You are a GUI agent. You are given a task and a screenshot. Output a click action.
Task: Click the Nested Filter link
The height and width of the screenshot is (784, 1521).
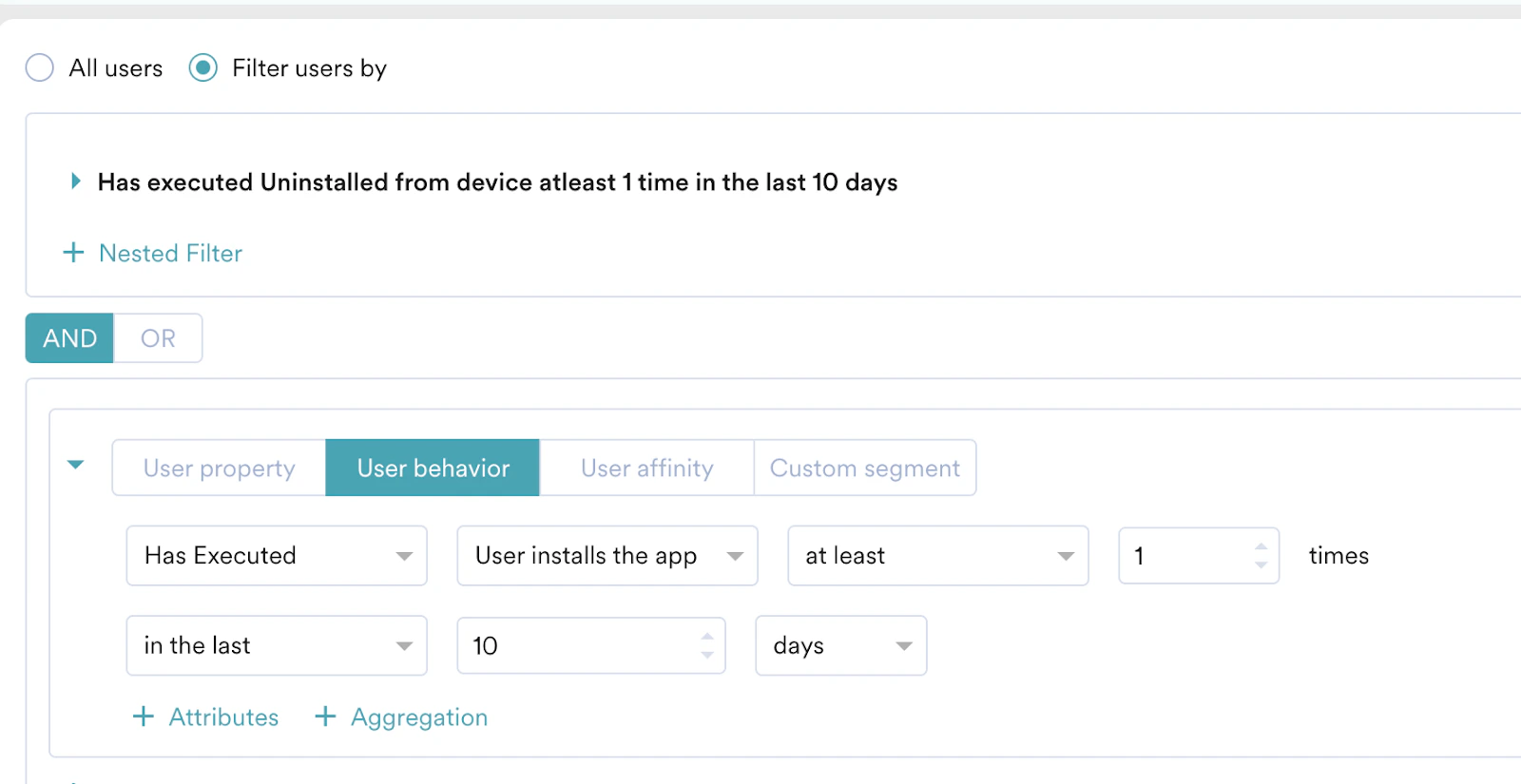click(x=171, y=253)
